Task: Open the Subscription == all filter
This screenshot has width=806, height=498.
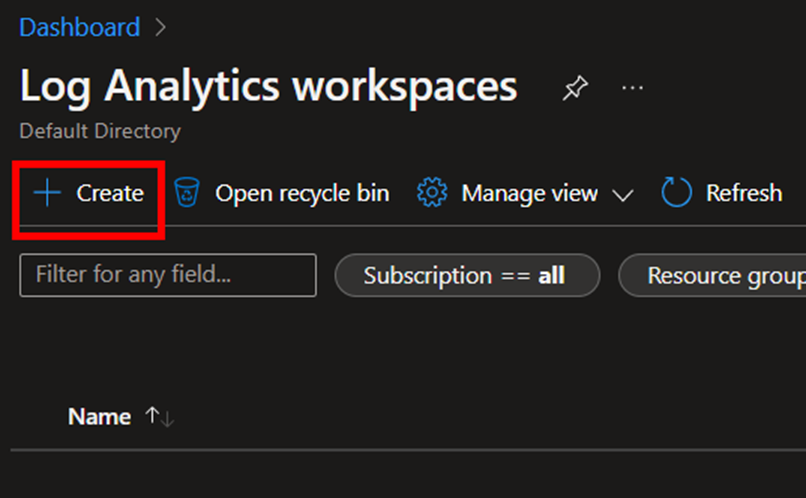Action: coord(467,275)
